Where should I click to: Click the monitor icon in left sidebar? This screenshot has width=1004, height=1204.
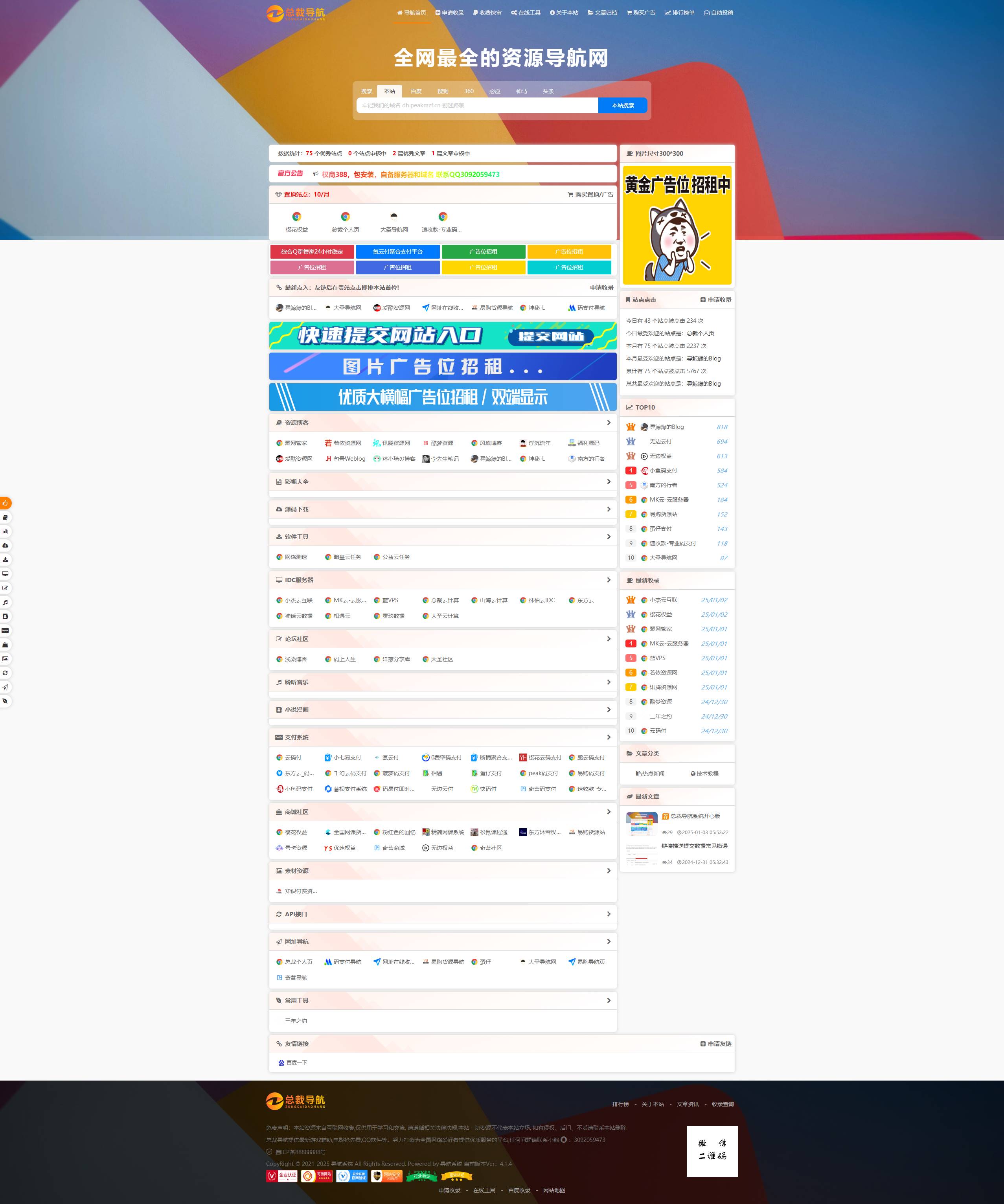pos(5,574)
